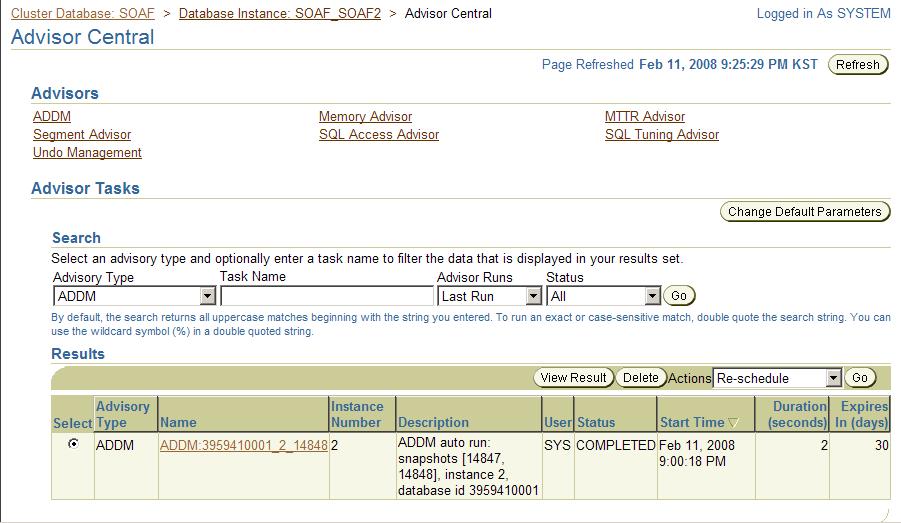Sort results by Start Time arrow icon
901x523 pixels.
[x=733, y=423]
